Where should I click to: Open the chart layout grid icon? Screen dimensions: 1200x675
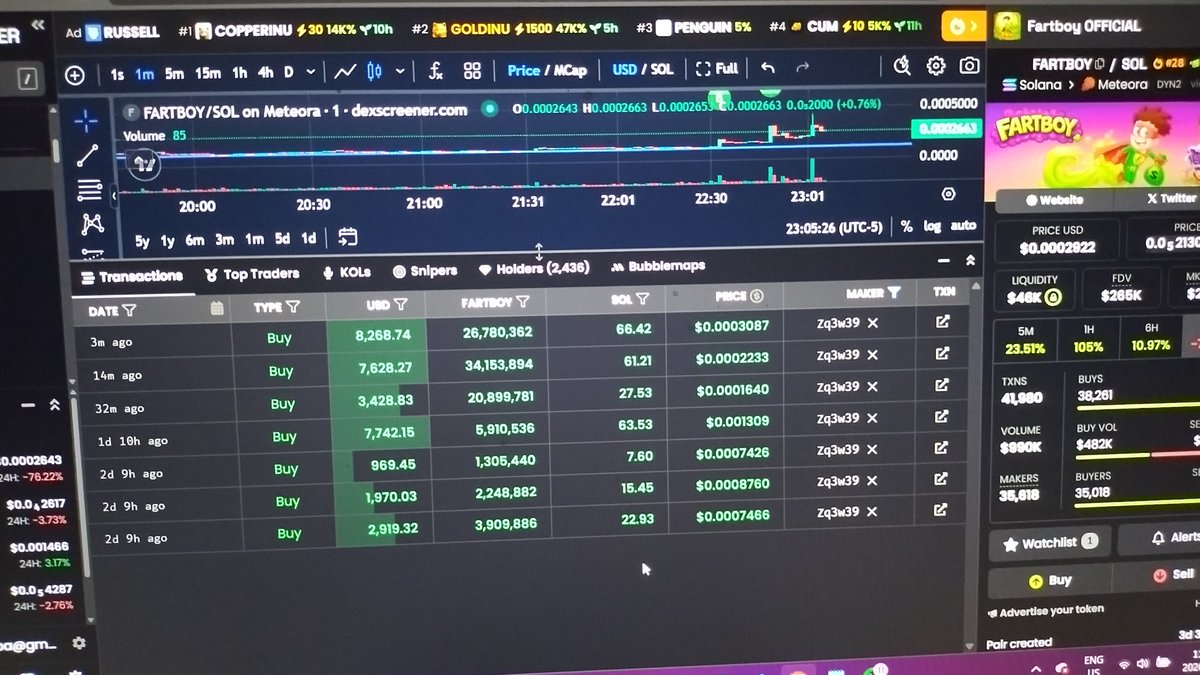tap(472, 70)
